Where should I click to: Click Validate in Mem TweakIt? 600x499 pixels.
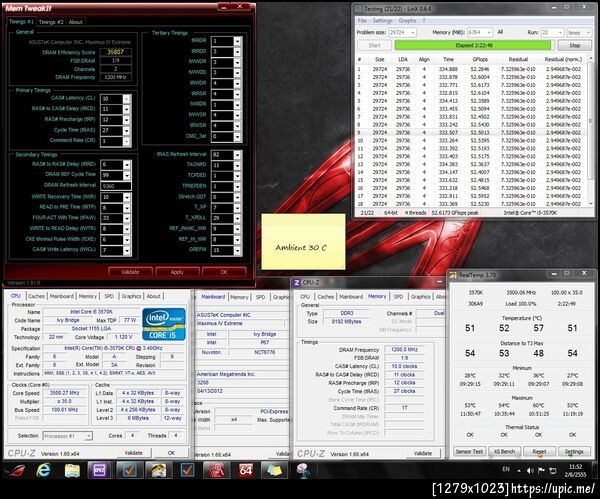130,272
